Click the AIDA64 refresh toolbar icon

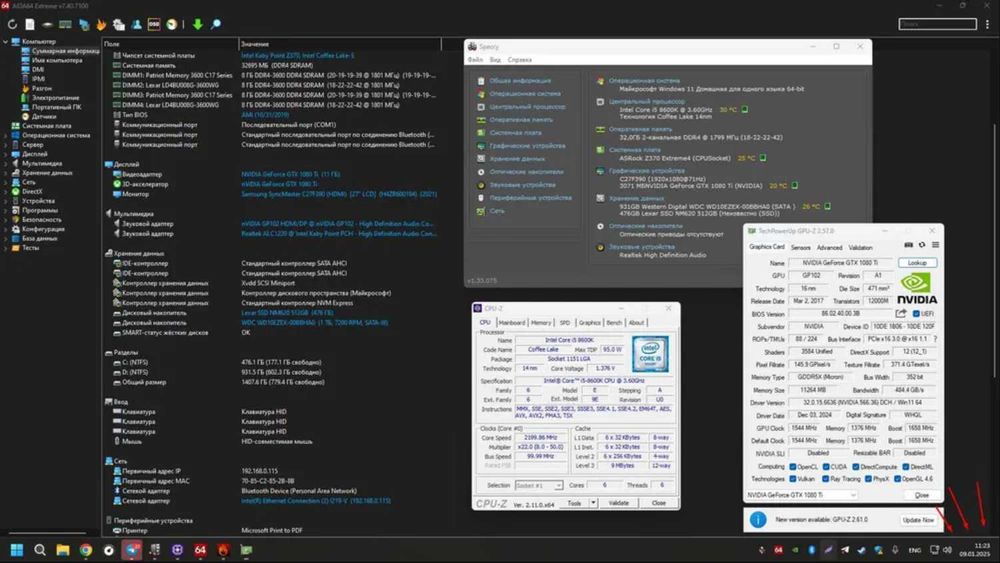point(12,24)
